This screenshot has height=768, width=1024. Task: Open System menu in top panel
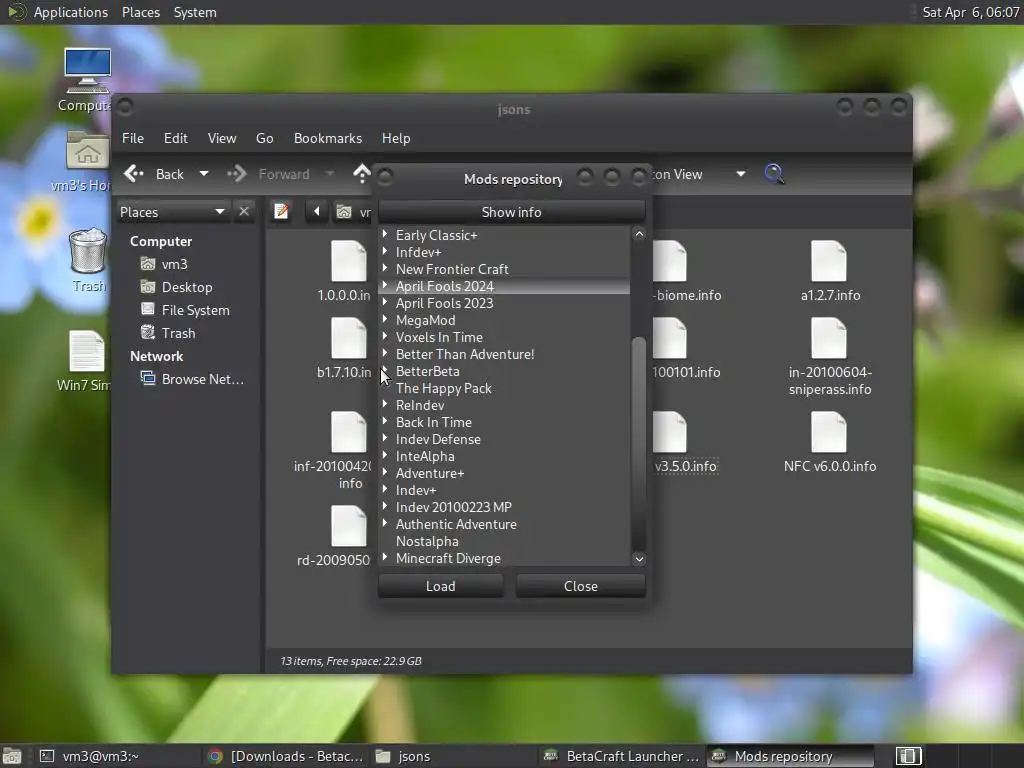click(x=195, y=12)
